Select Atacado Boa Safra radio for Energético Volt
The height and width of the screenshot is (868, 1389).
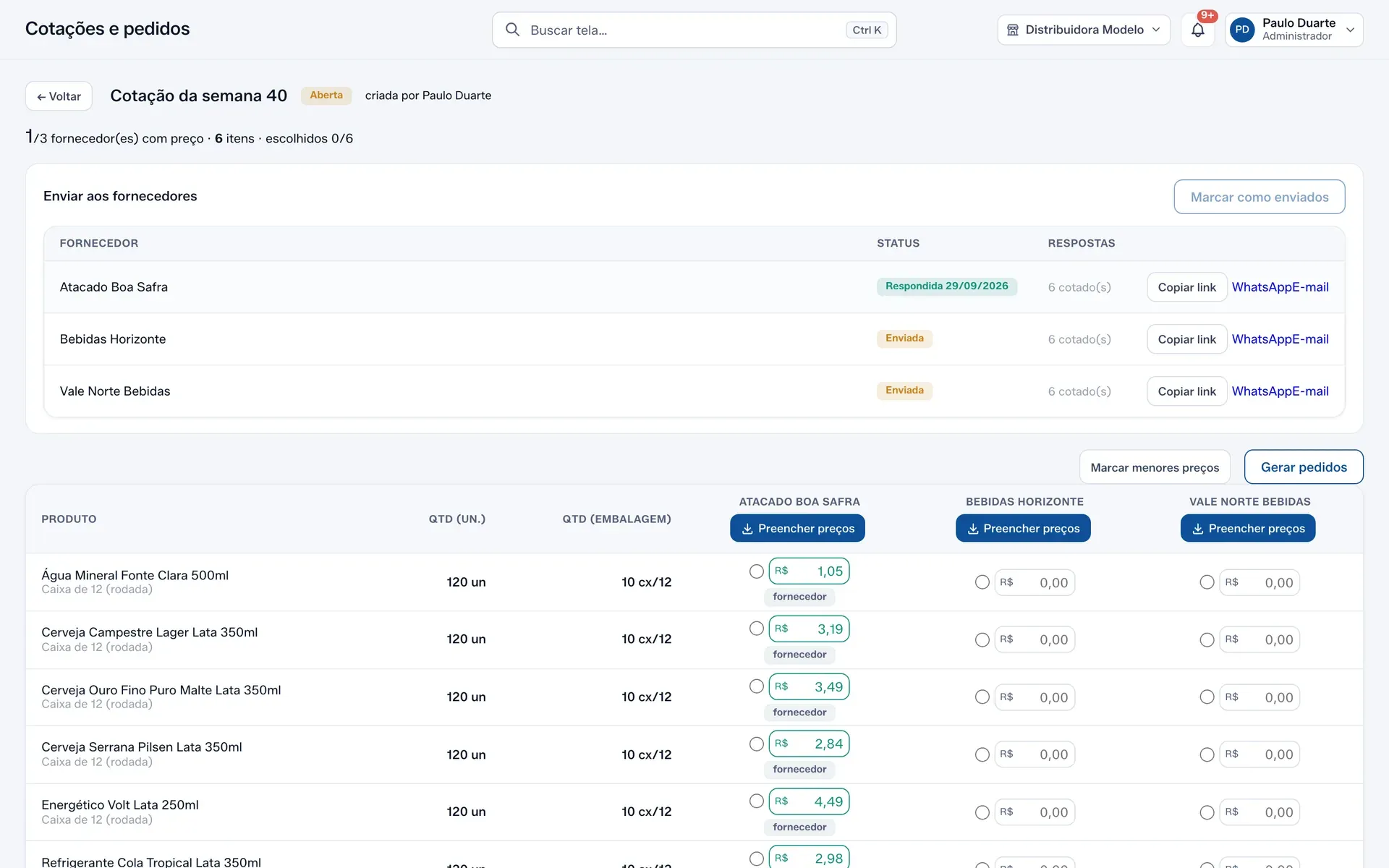point(757,801)
